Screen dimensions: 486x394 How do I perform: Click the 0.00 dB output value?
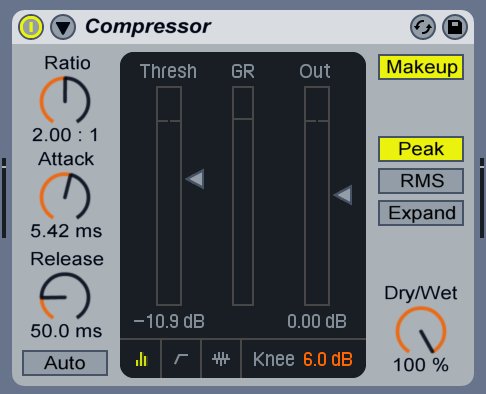(317, 321)
